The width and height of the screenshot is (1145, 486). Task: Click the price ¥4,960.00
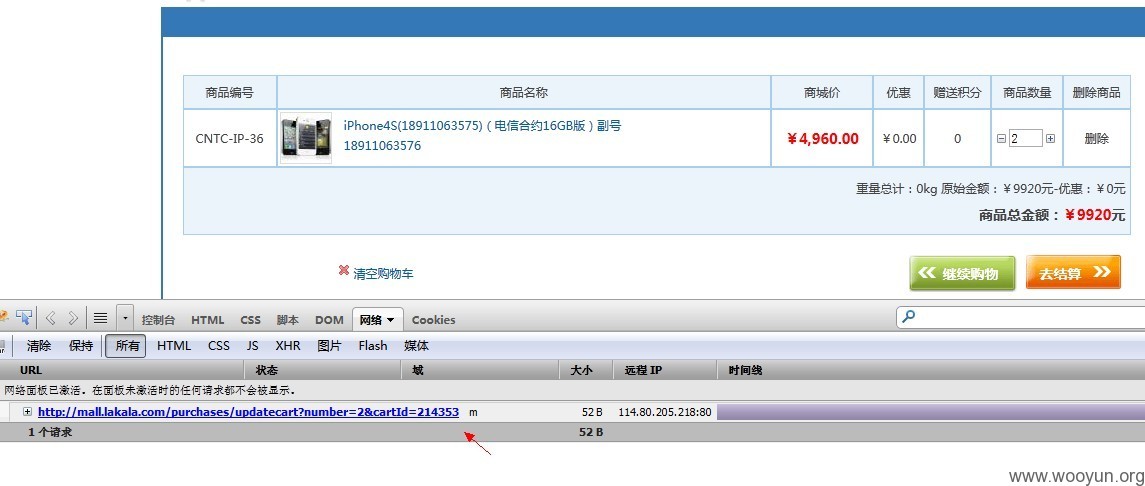click(x=822, y=139)
